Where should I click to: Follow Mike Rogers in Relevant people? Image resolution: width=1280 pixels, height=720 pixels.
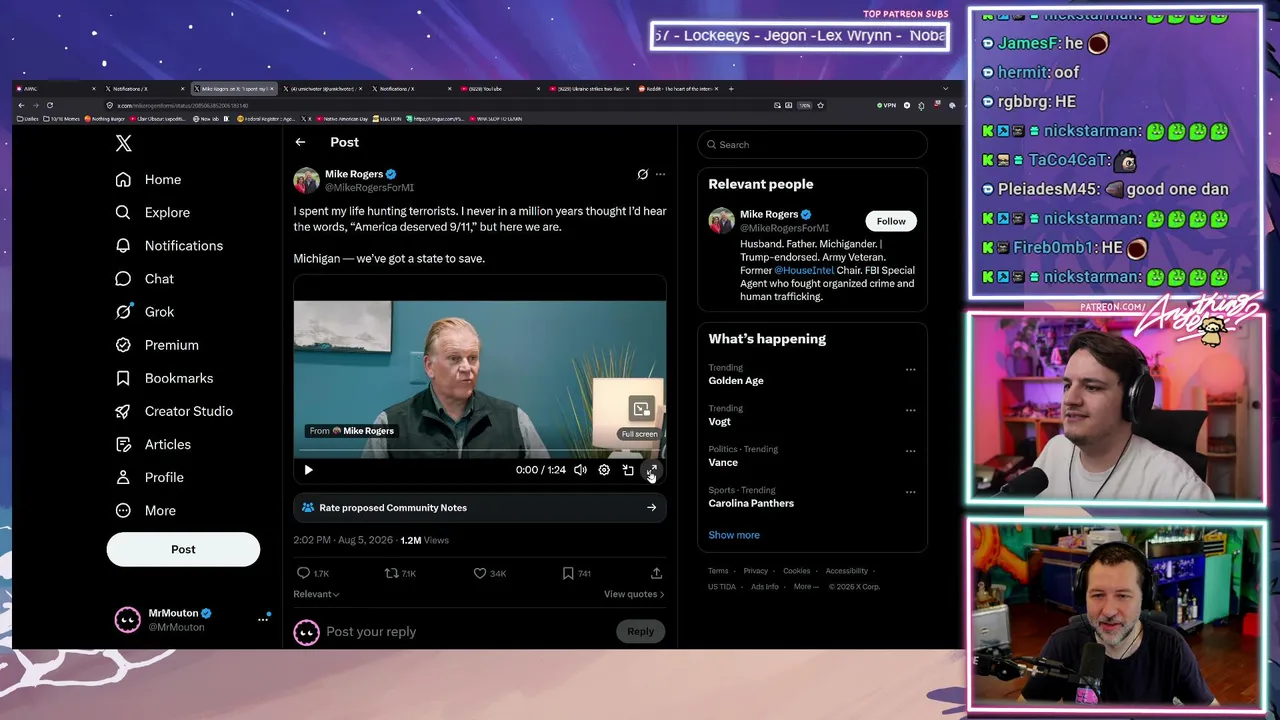point(891,221)
